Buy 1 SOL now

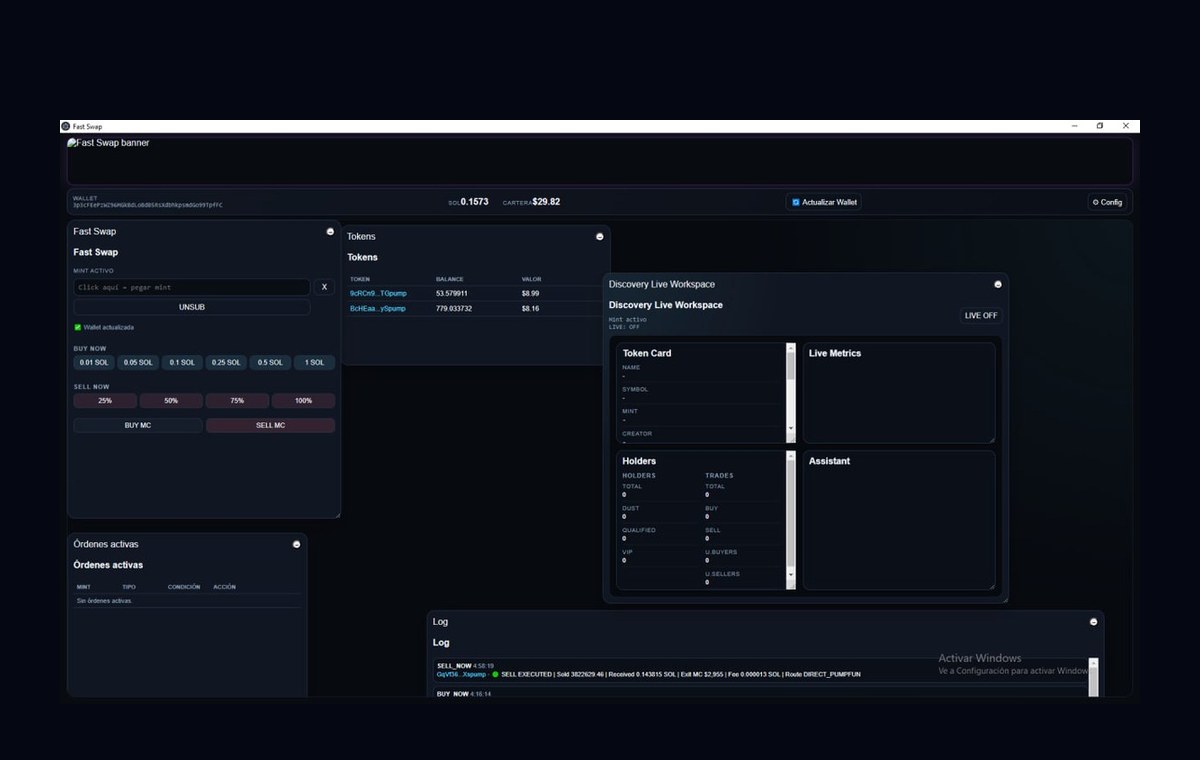pyautogui.click(x=314, y=362)
